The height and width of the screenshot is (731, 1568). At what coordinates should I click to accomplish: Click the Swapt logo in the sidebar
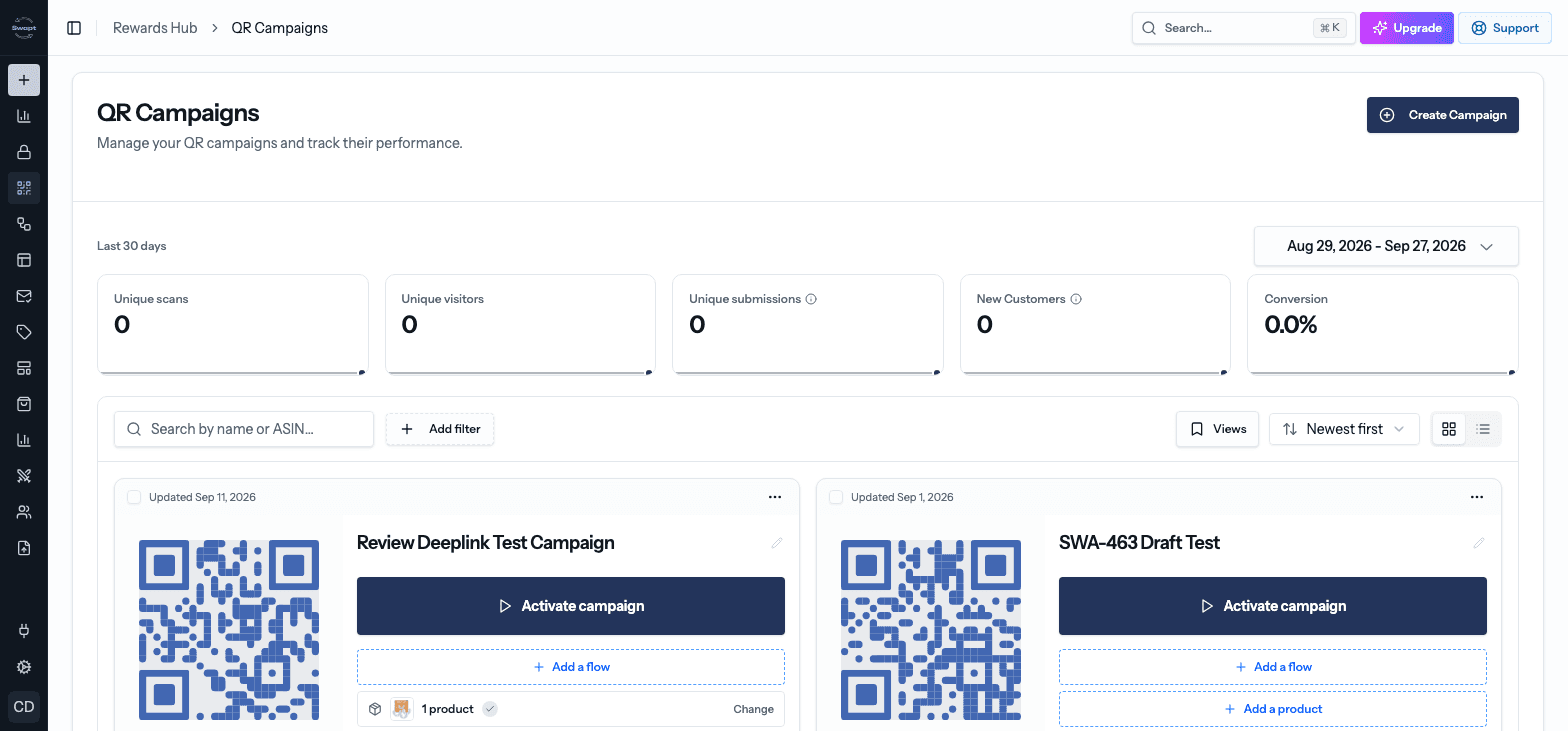click(24, 28)
